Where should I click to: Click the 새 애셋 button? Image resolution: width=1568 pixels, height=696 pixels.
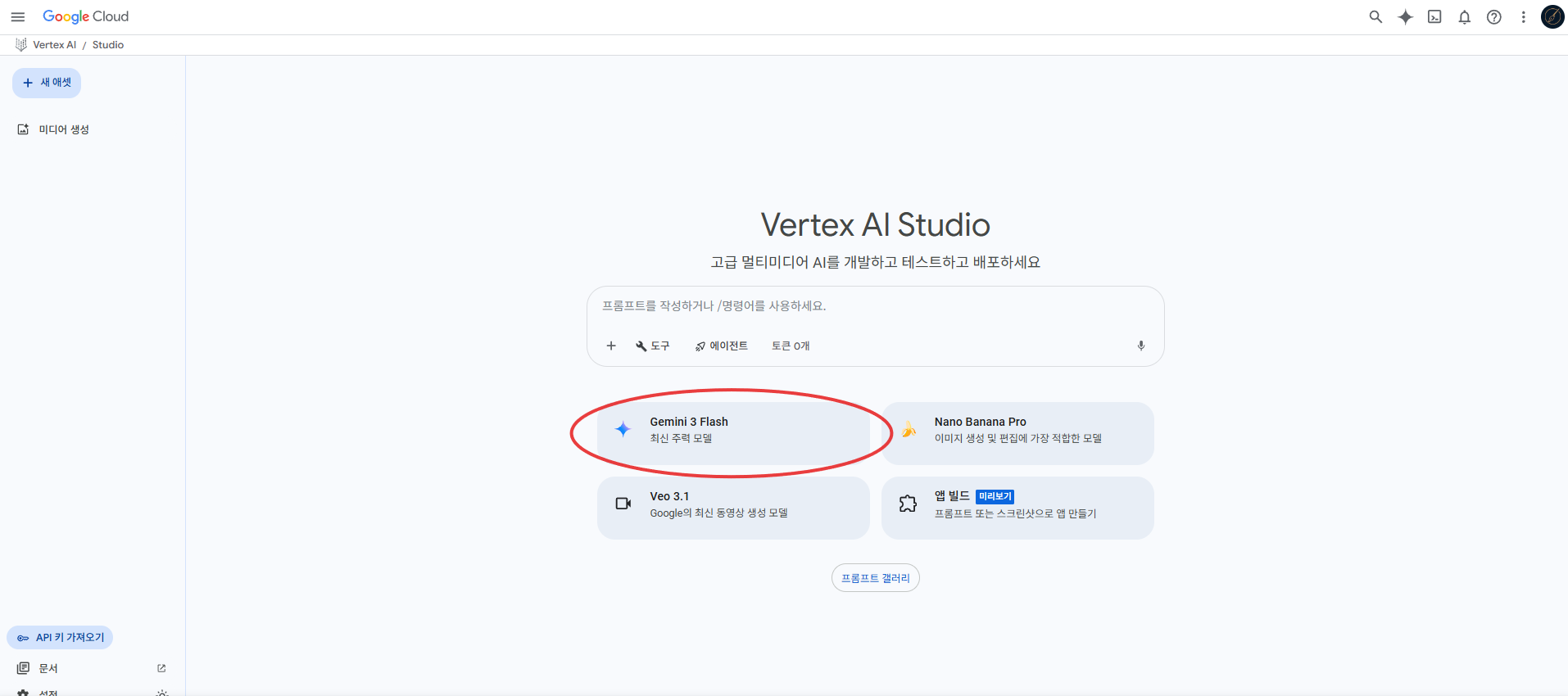[x=47, y=83]
